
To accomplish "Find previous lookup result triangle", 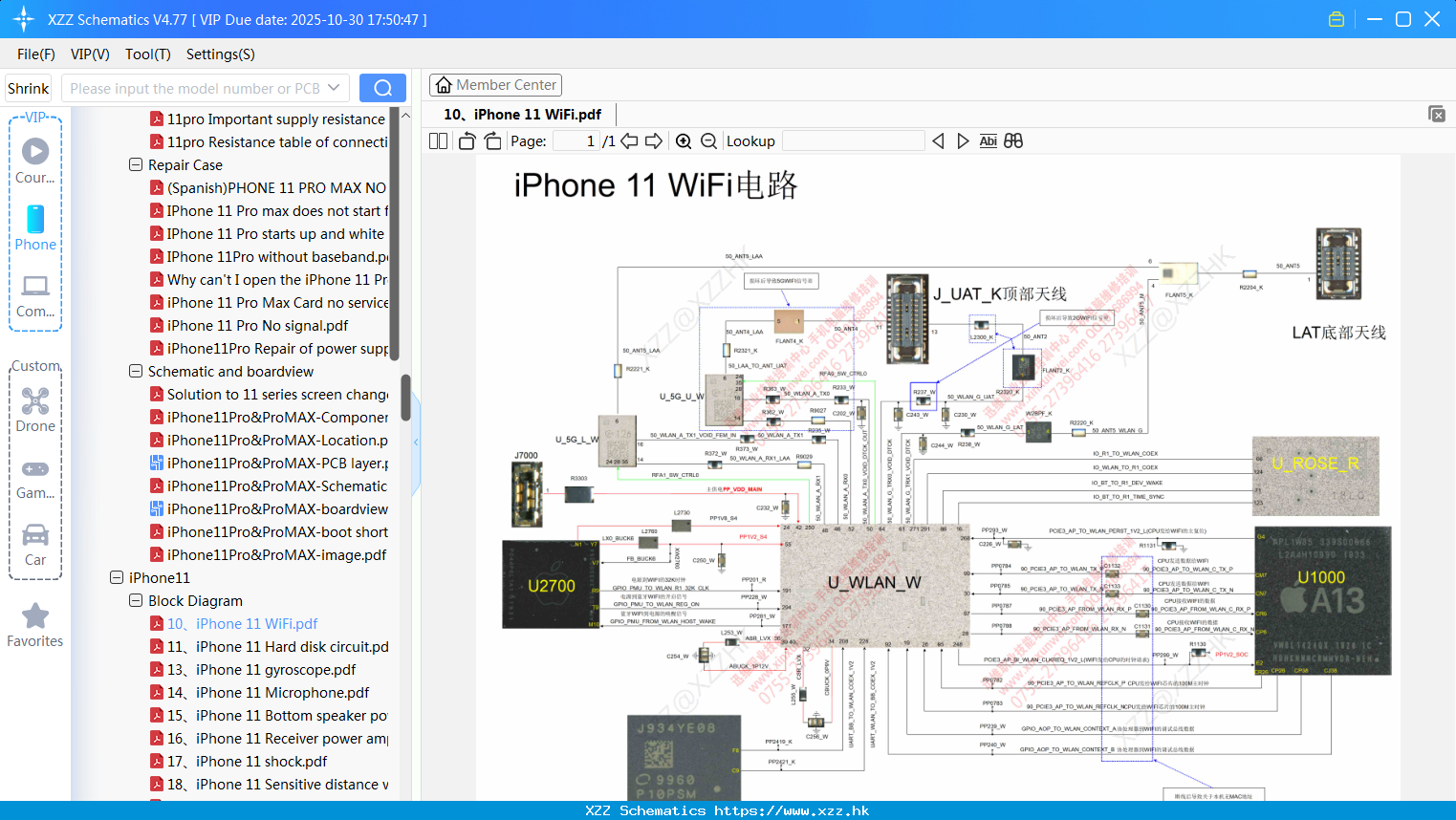I will tap(938, 141).
